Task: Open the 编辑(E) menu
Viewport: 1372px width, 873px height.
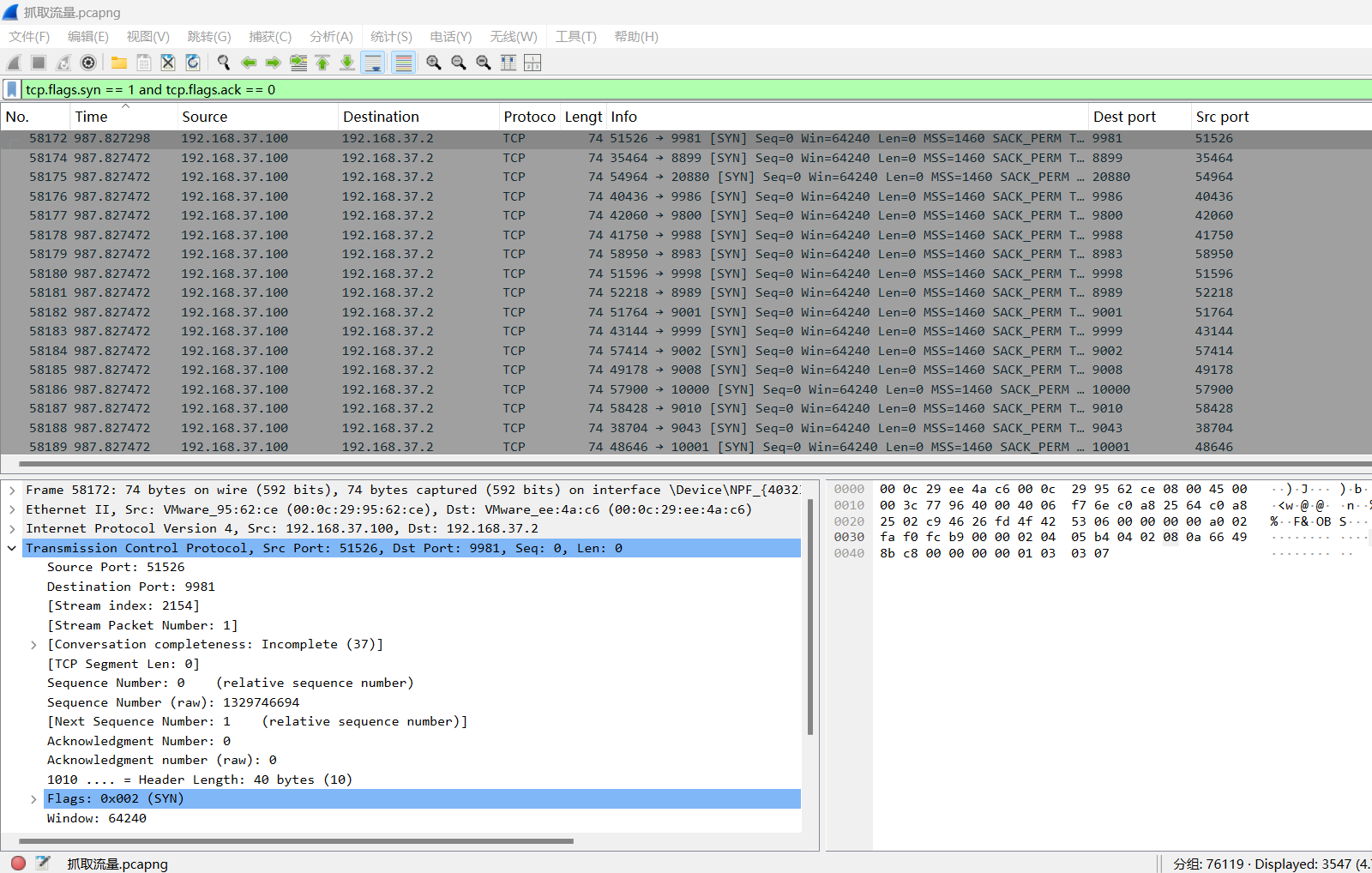Action: point(88,37)
